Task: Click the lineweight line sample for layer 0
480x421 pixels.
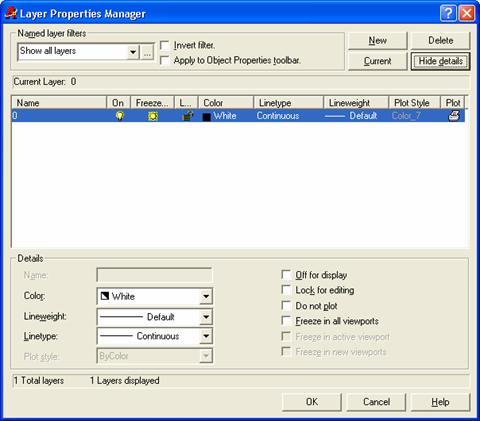Action: tap(335, 116)
